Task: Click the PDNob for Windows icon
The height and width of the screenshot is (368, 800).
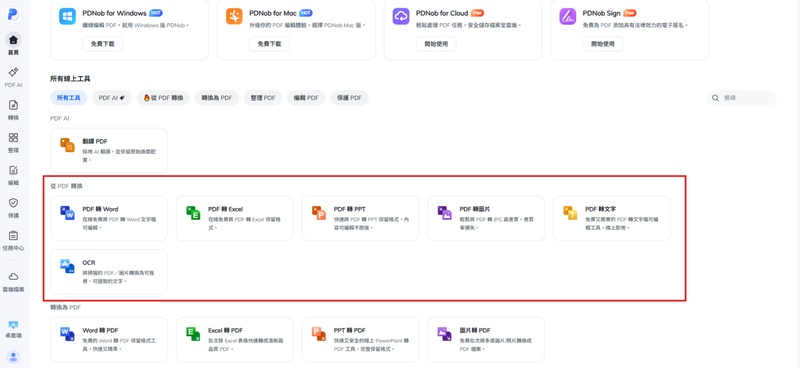Action: 67,16
